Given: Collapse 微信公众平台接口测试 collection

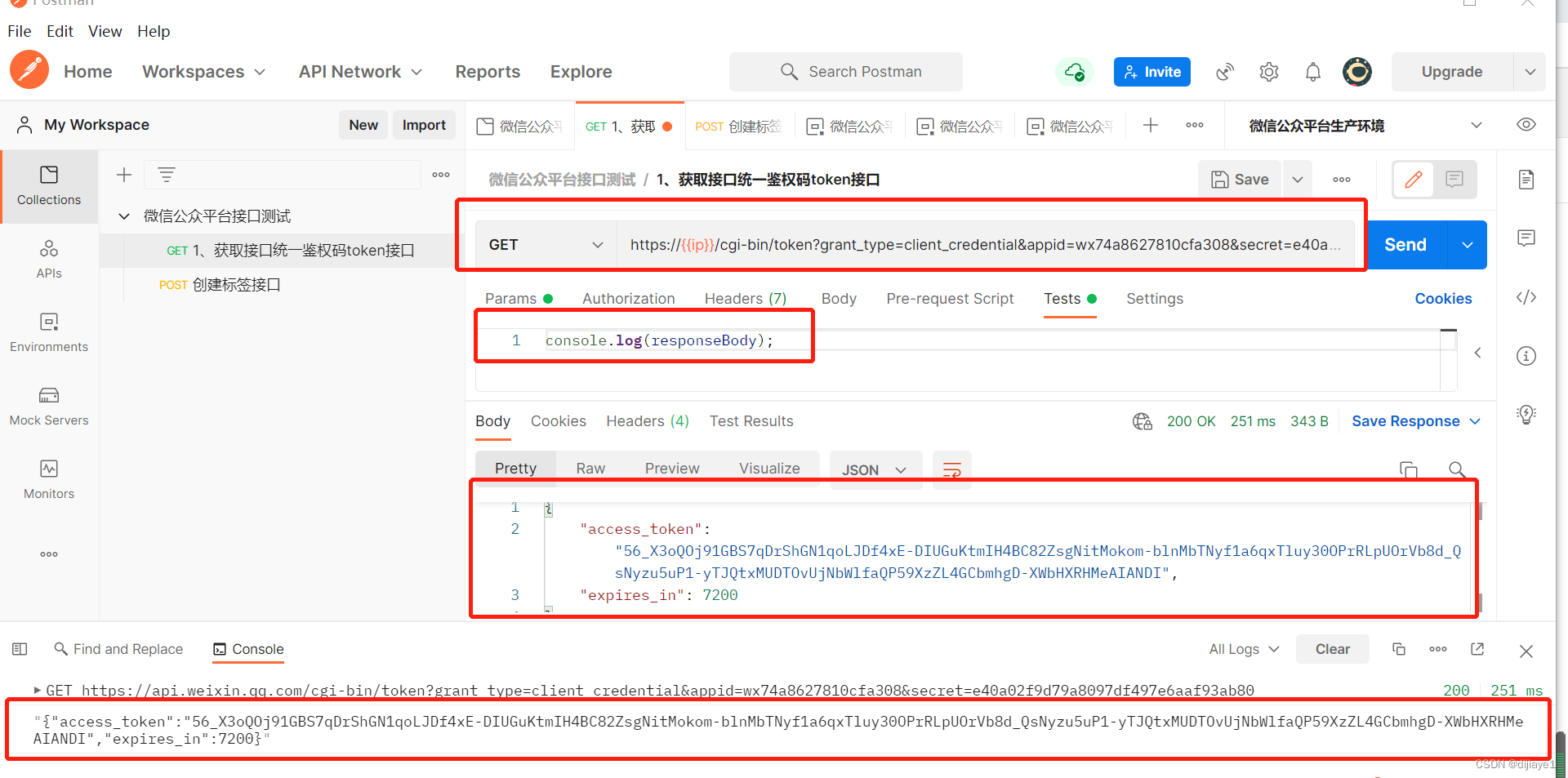Looking at the screenshot, I should click(x=124, y=216).
